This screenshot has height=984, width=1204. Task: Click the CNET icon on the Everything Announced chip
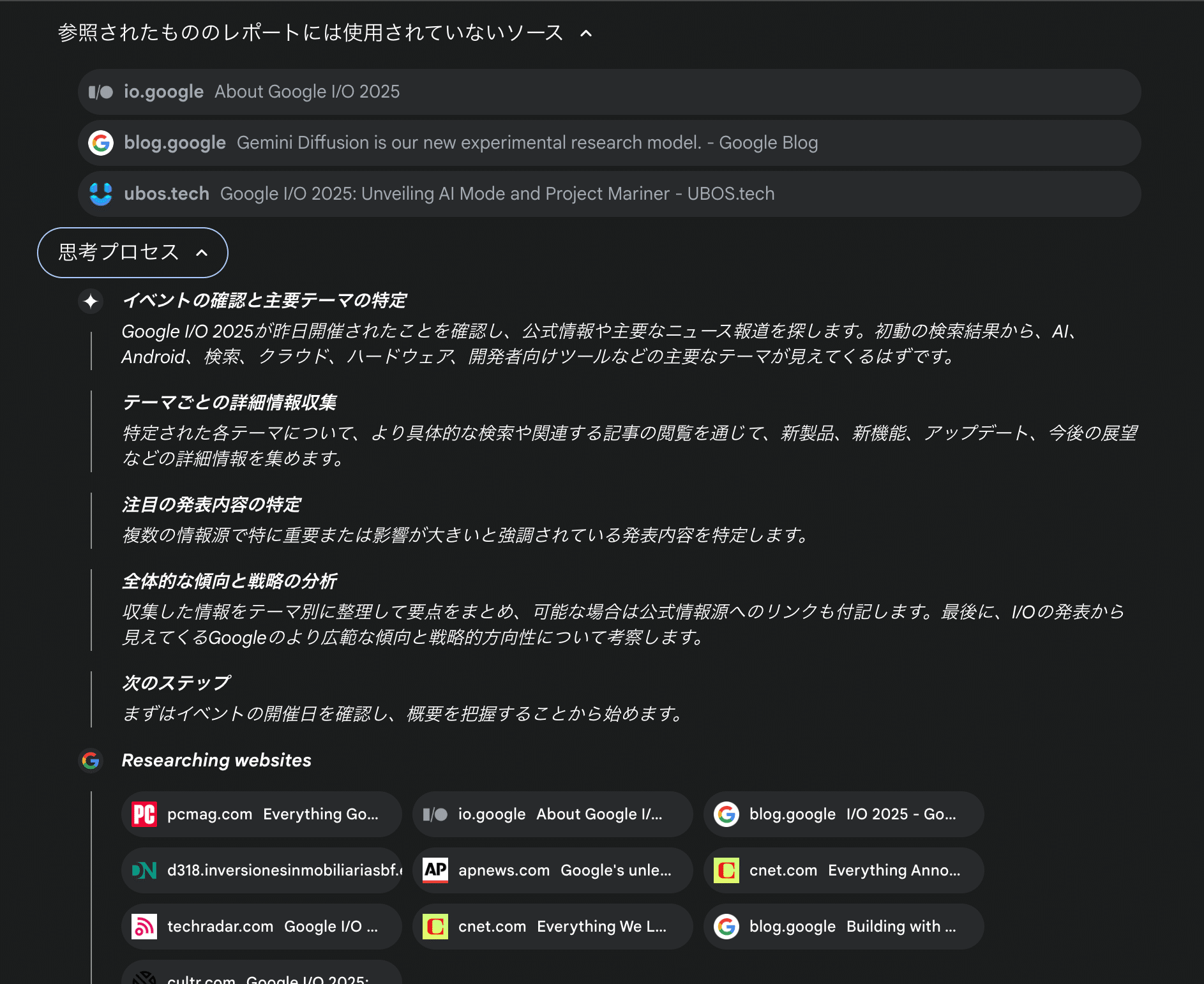(726, 870)
